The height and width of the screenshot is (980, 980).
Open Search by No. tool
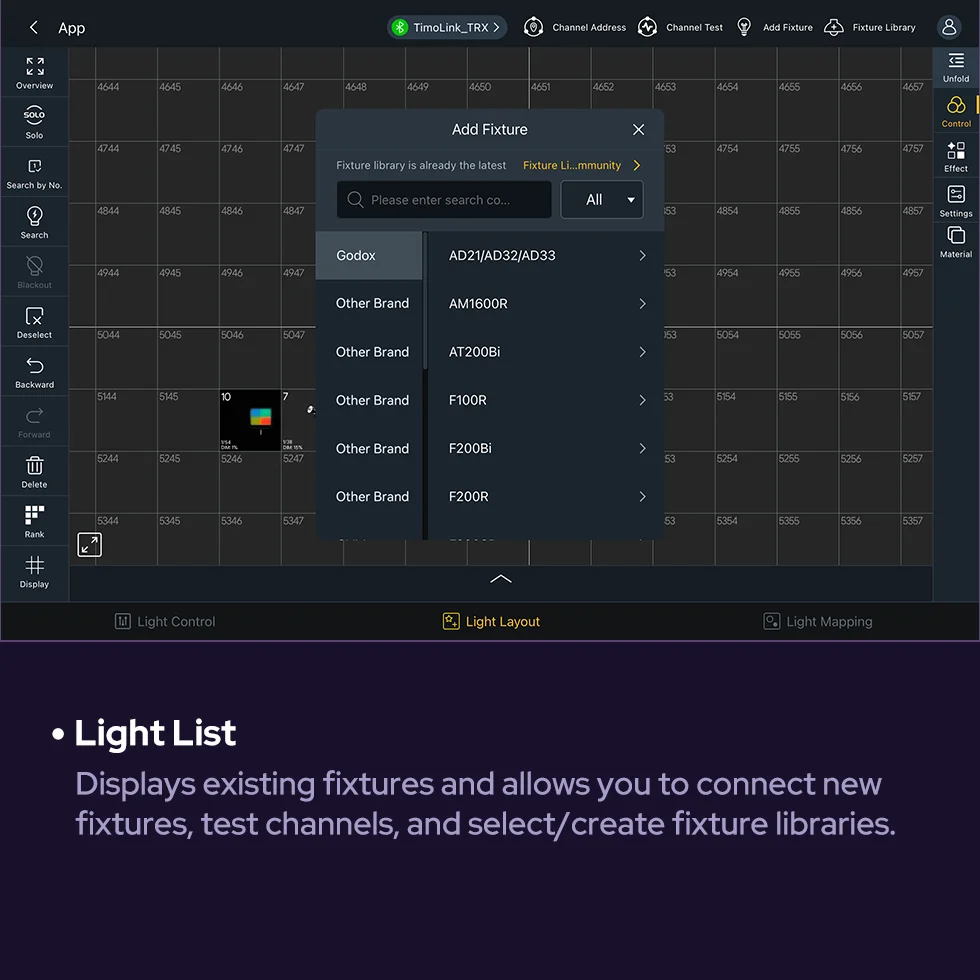coord(35,172)
